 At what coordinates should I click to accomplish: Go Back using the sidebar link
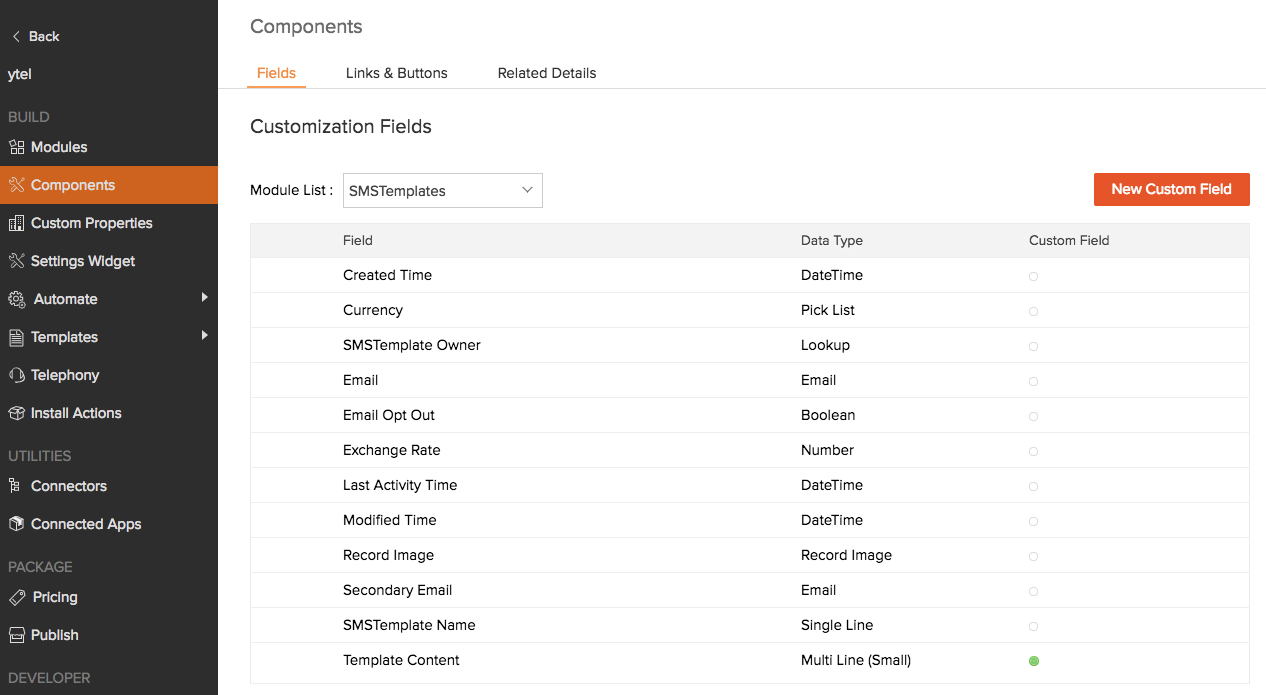36,36
